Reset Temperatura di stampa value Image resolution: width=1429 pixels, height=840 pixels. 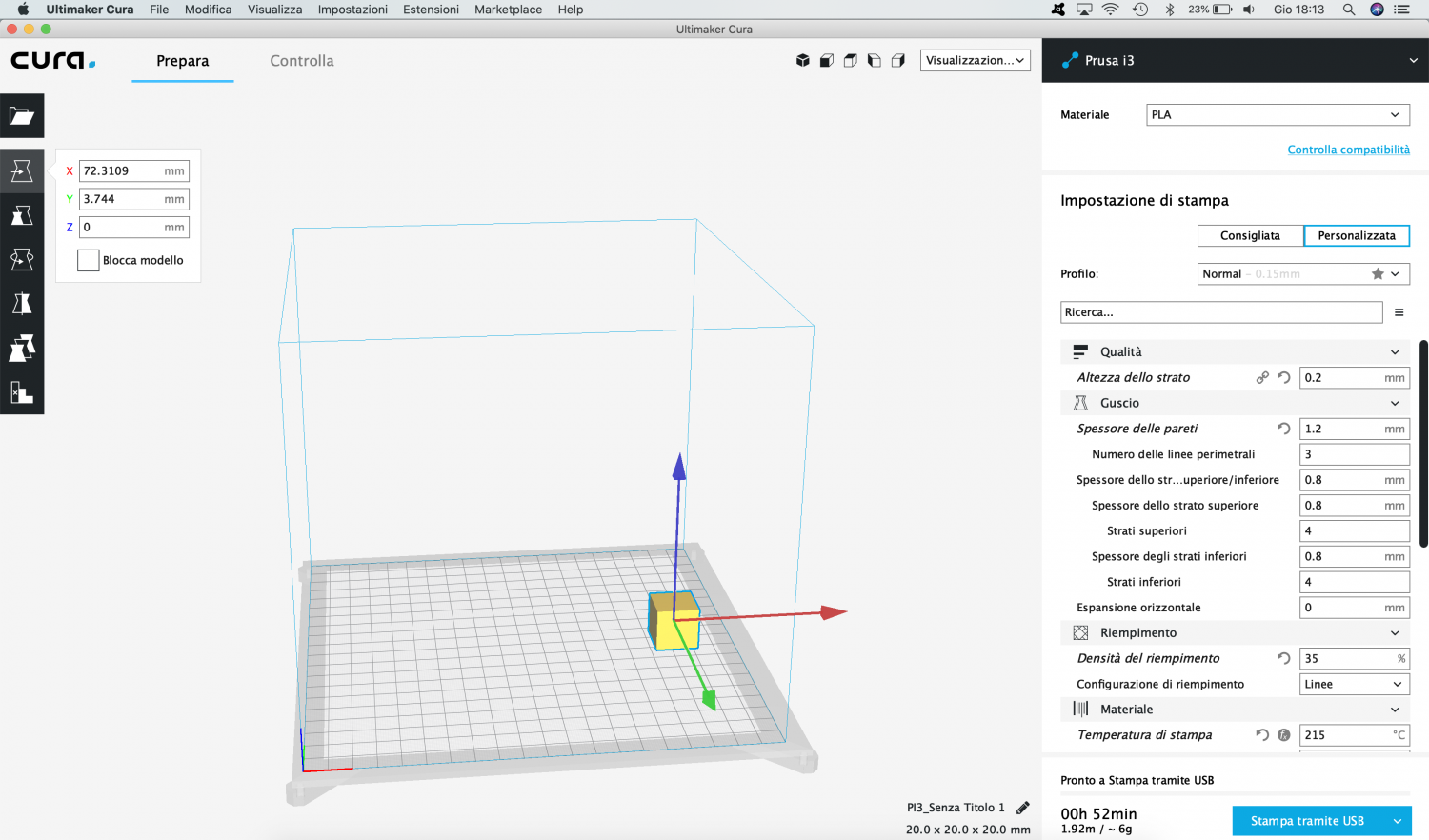click(1262, 735)
